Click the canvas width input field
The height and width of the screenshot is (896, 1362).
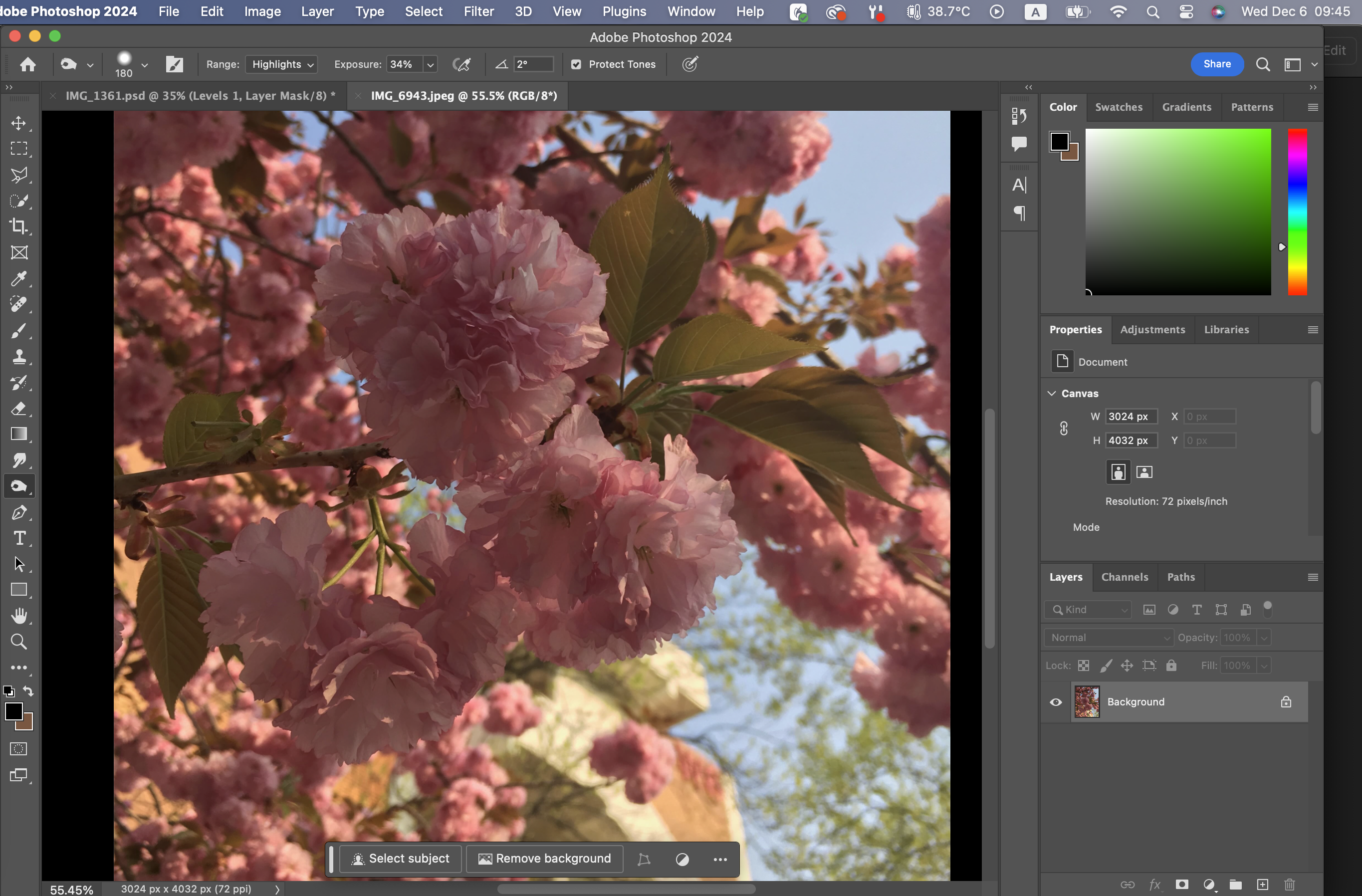tap(1131, 417)
